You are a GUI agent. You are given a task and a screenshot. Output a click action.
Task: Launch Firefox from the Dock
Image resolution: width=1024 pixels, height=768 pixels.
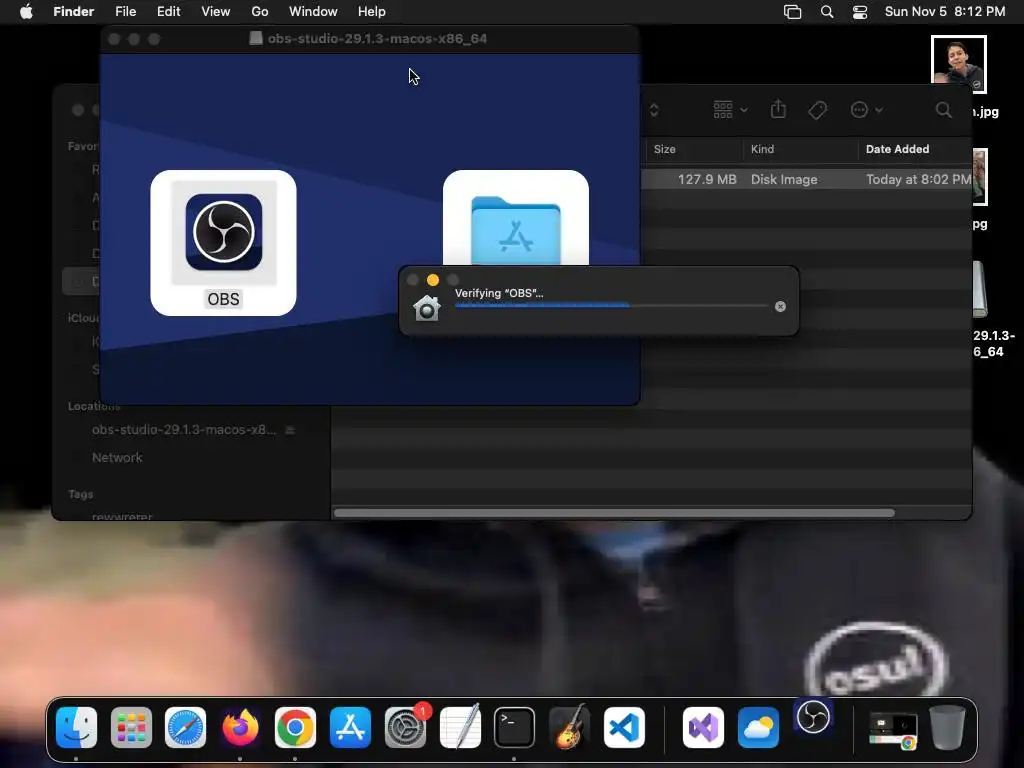point(240,728)
